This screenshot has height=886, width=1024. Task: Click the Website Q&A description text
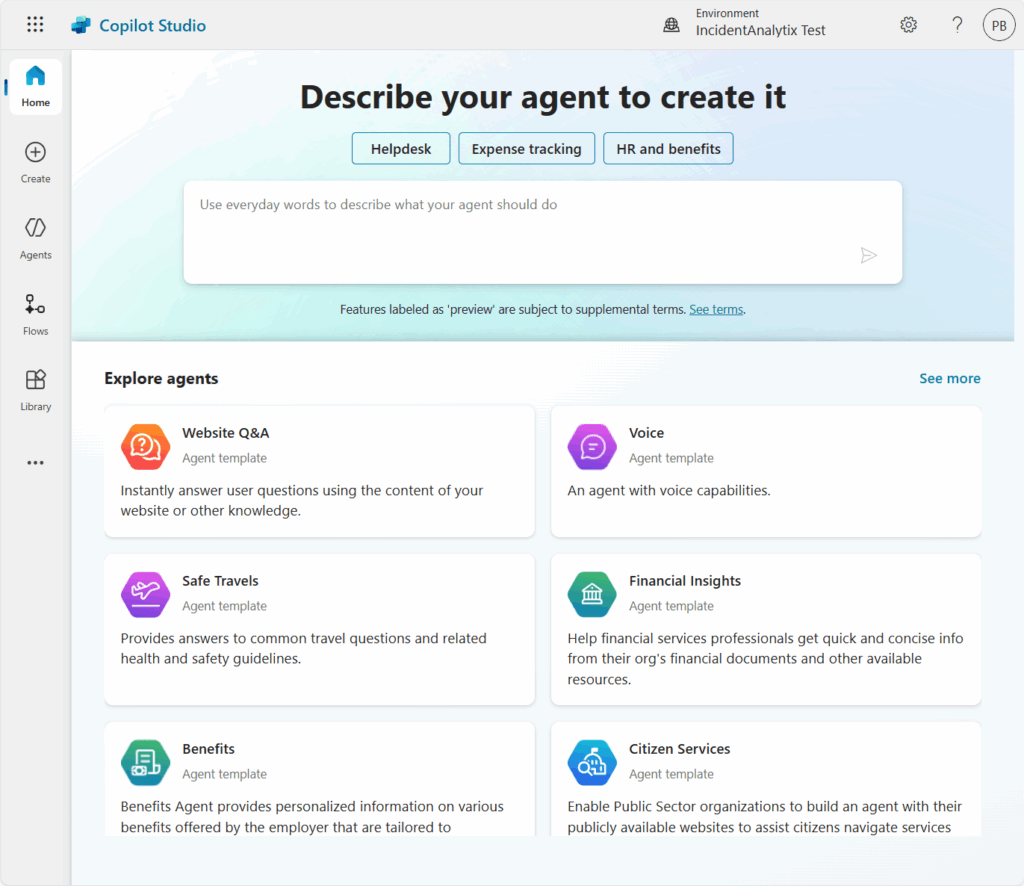[302, 501]
